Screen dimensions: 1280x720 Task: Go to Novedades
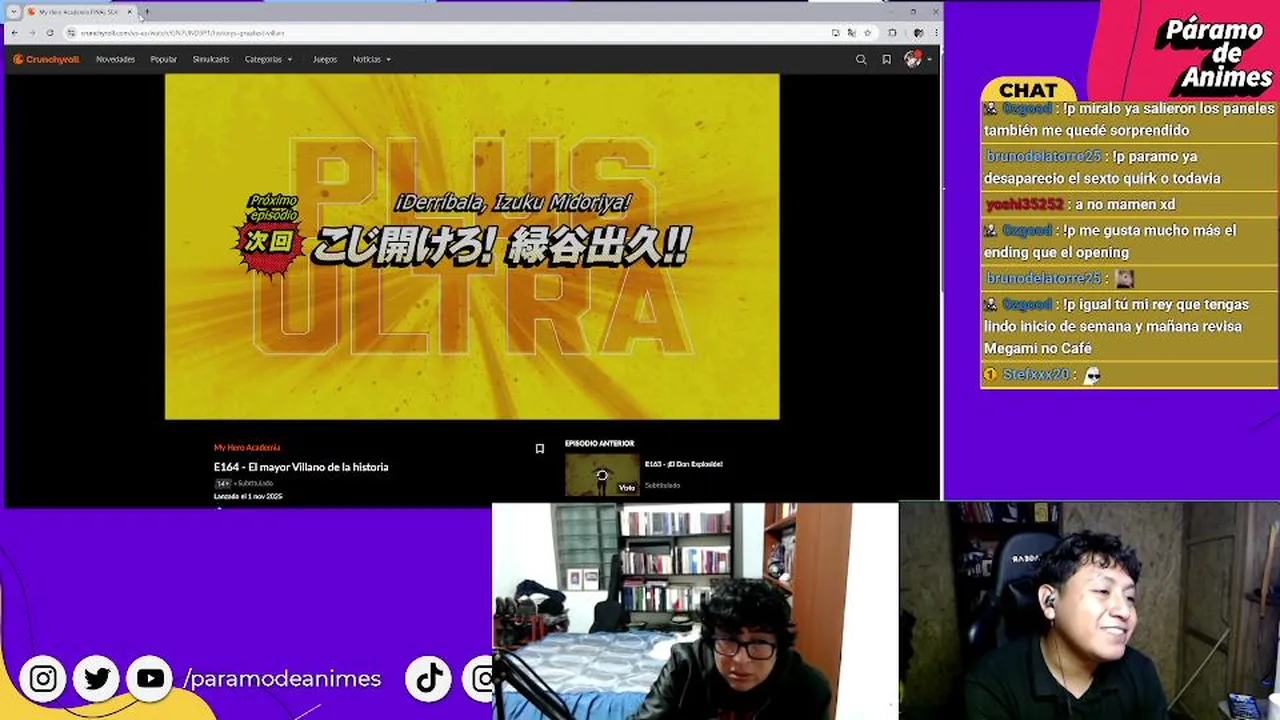pos(115,59)
